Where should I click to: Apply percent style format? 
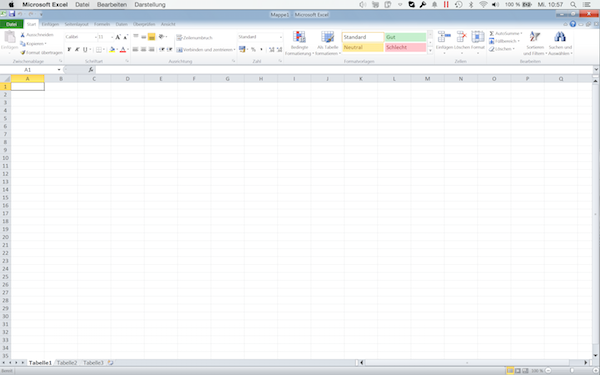point(253,49)
